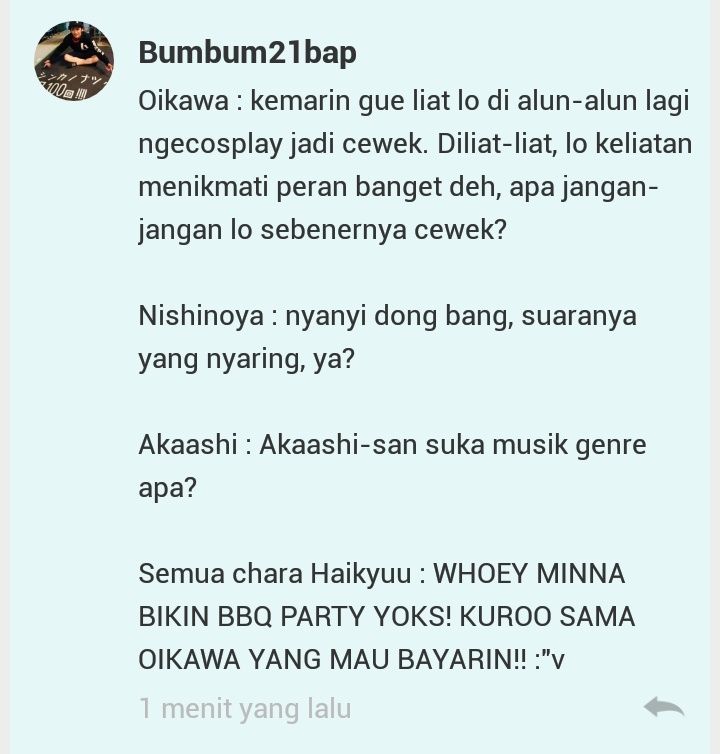Click the line 'Akaashi : Akaashi-san suka musik'
Viewport: 720px width, 754px height.
(392, 445)
